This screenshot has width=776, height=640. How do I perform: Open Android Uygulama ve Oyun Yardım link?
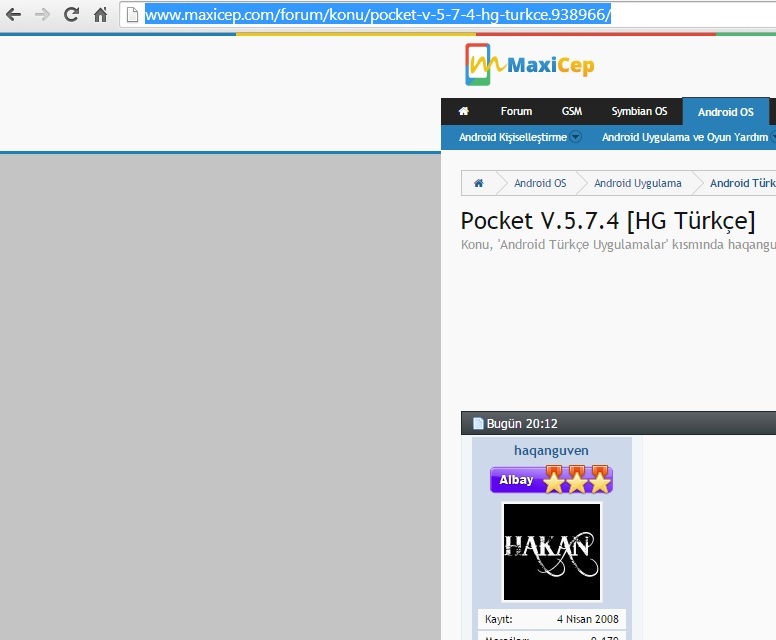pos(685,137)
